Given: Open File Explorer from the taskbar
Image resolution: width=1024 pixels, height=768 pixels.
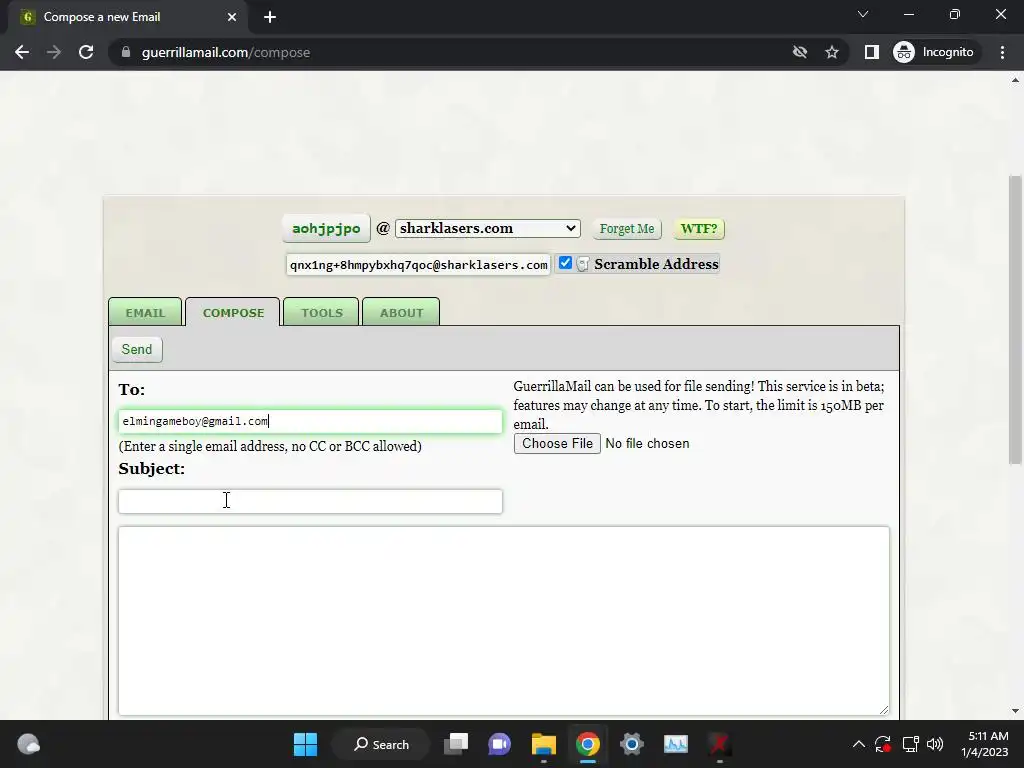Looking at the screenshot, I should coord(543,744).
